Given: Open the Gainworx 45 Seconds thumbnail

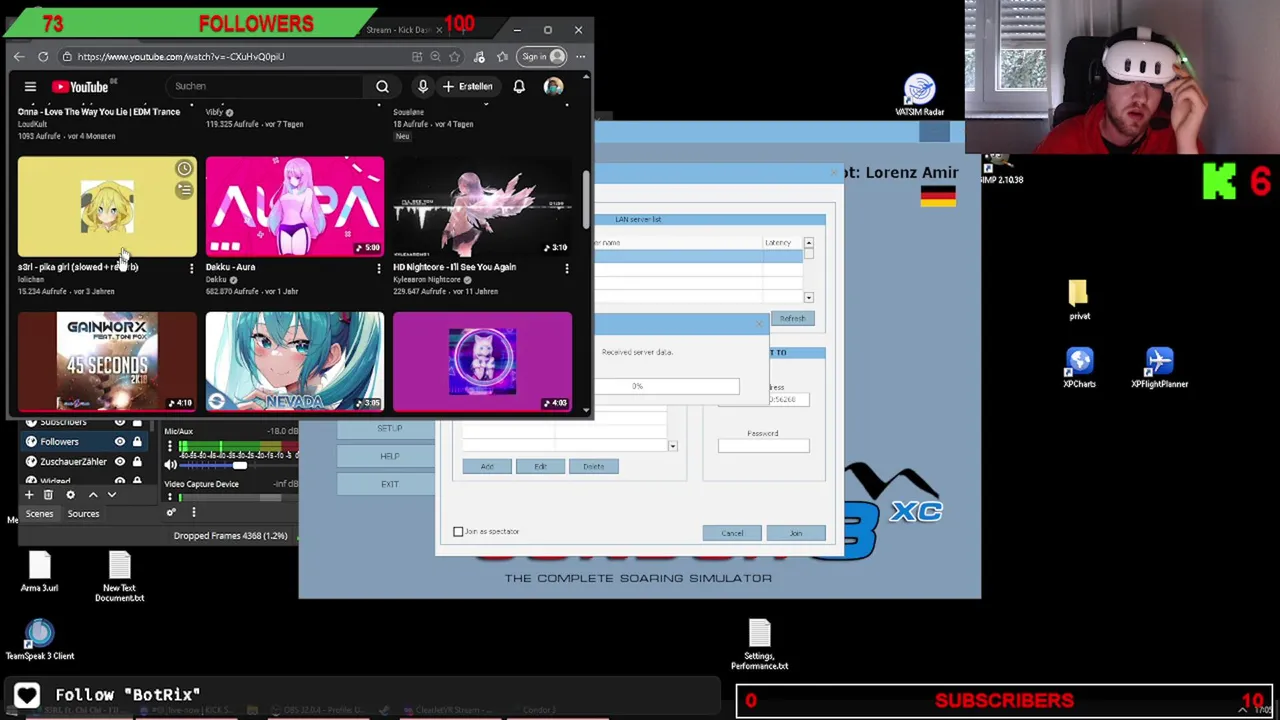Looking at the screenshot, I should 107,362.
